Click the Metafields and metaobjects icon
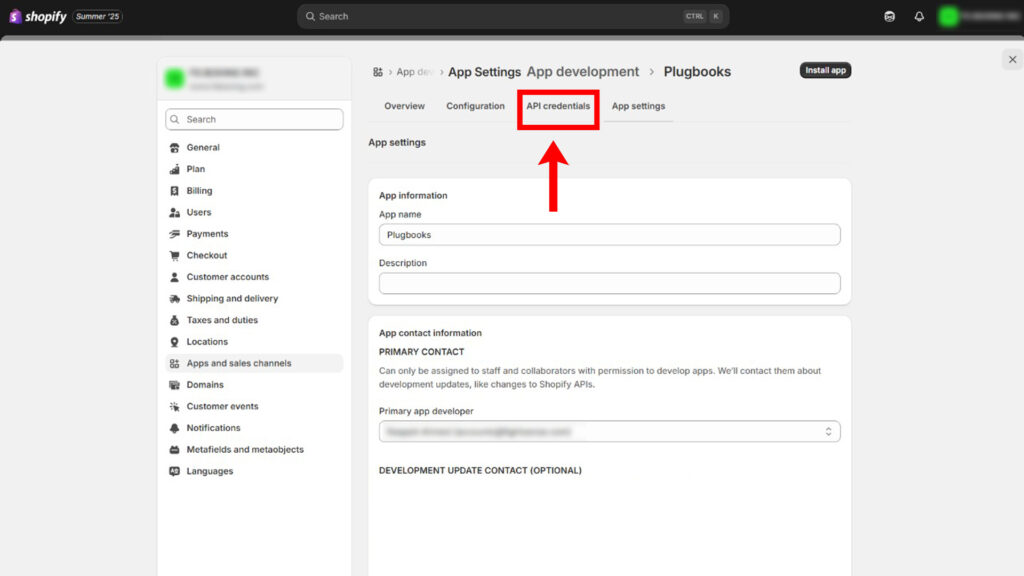1024x576 pixels. pos(174,449)
